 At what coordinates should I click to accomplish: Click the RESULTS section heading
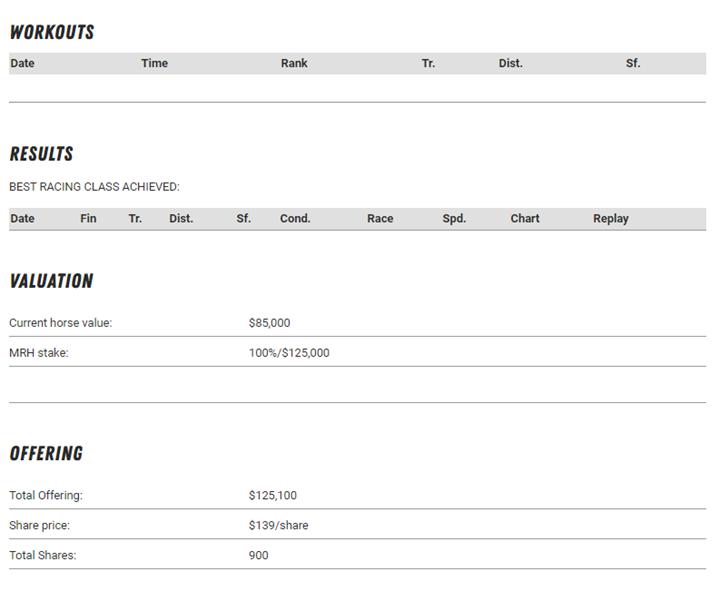pyautogui.click(x=41, y=154)
